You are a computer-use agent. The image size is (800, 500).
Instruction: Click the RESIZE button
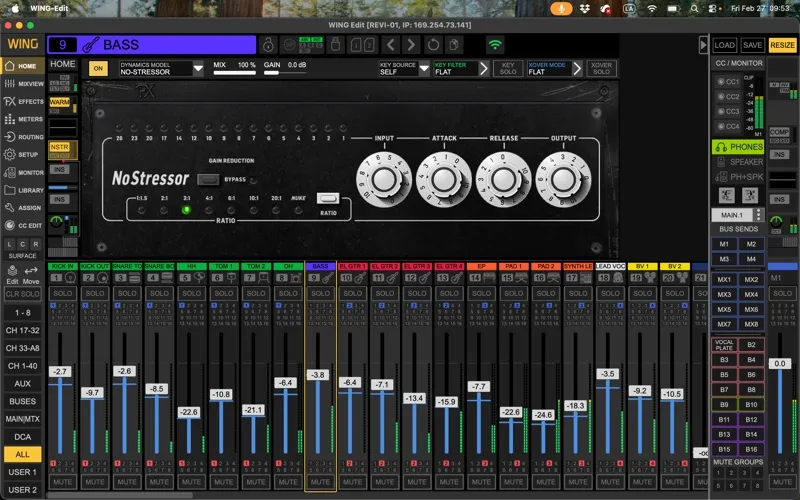[782, 45]
